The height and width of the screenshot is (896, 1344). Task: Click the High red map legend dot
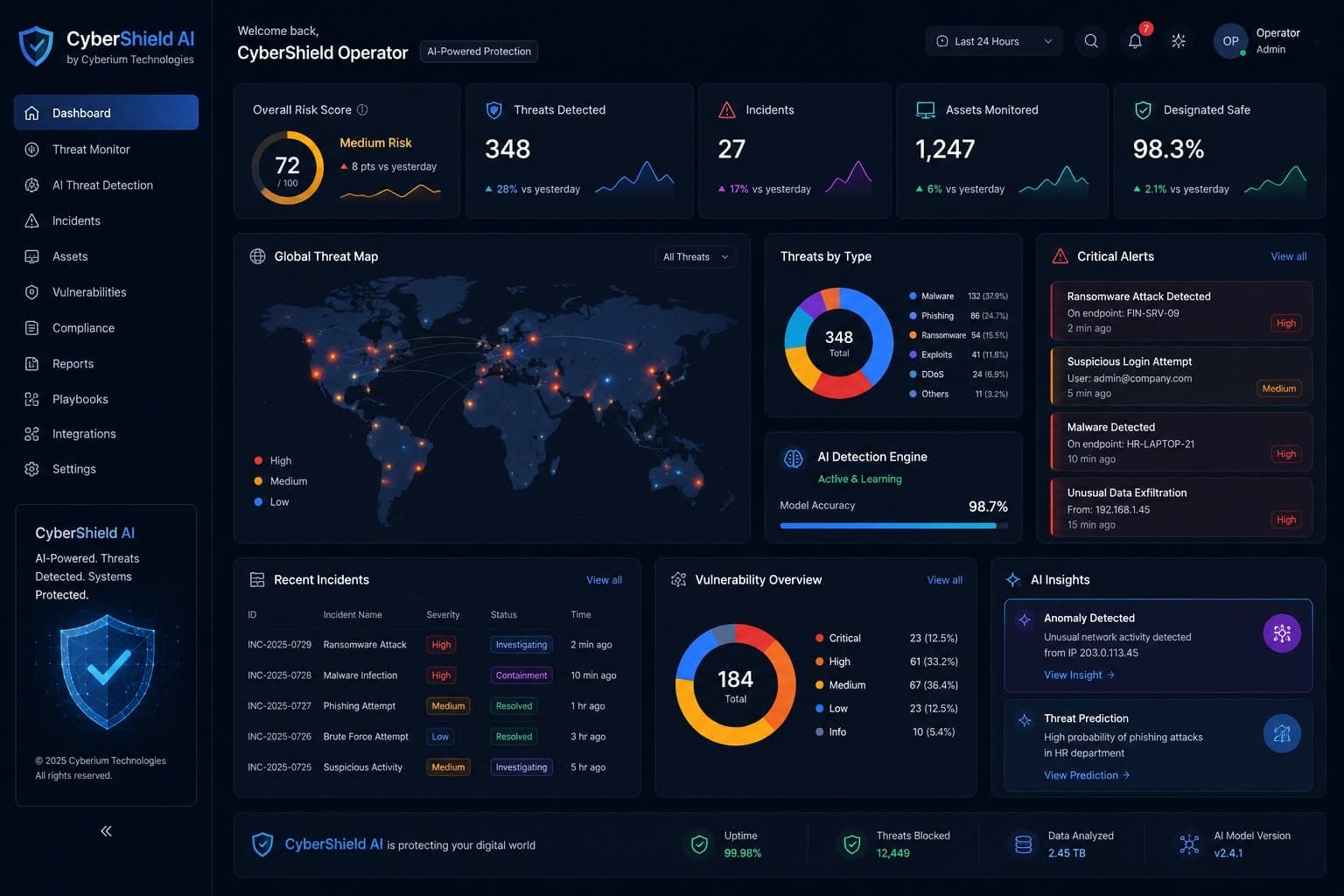coord(258,460)
